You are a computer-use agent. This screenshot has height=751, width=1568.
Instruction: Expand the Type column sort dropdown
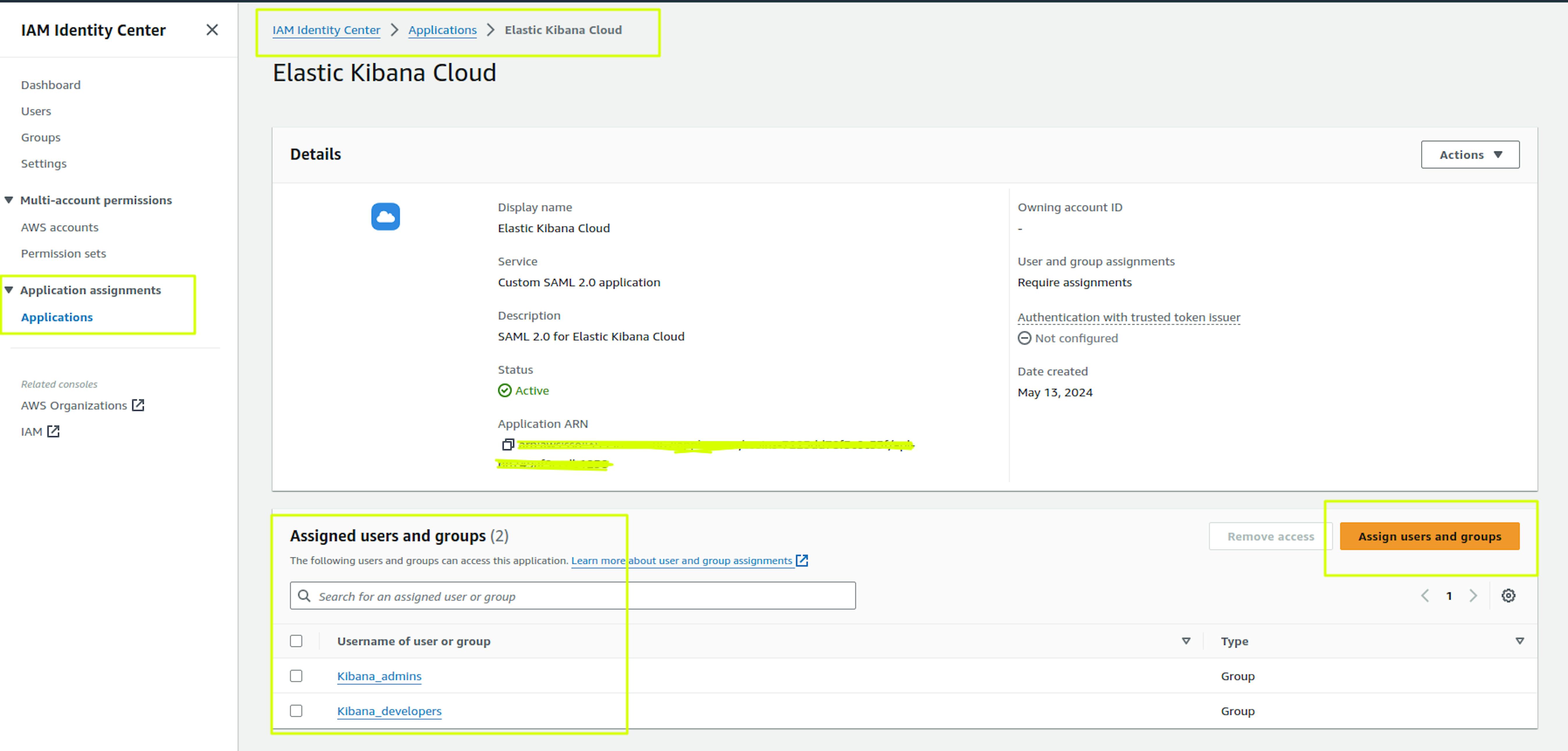(1519, 641)
